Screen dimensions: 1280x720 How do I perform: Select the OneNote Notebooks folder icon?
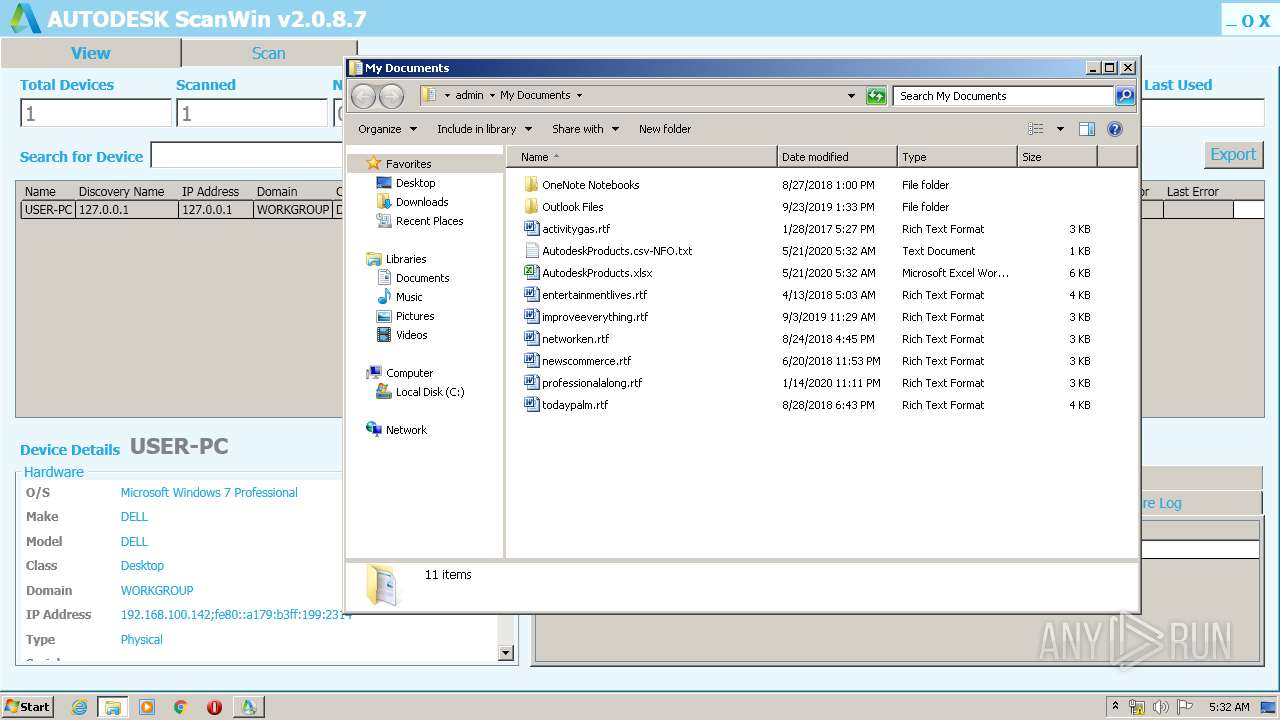531,185
